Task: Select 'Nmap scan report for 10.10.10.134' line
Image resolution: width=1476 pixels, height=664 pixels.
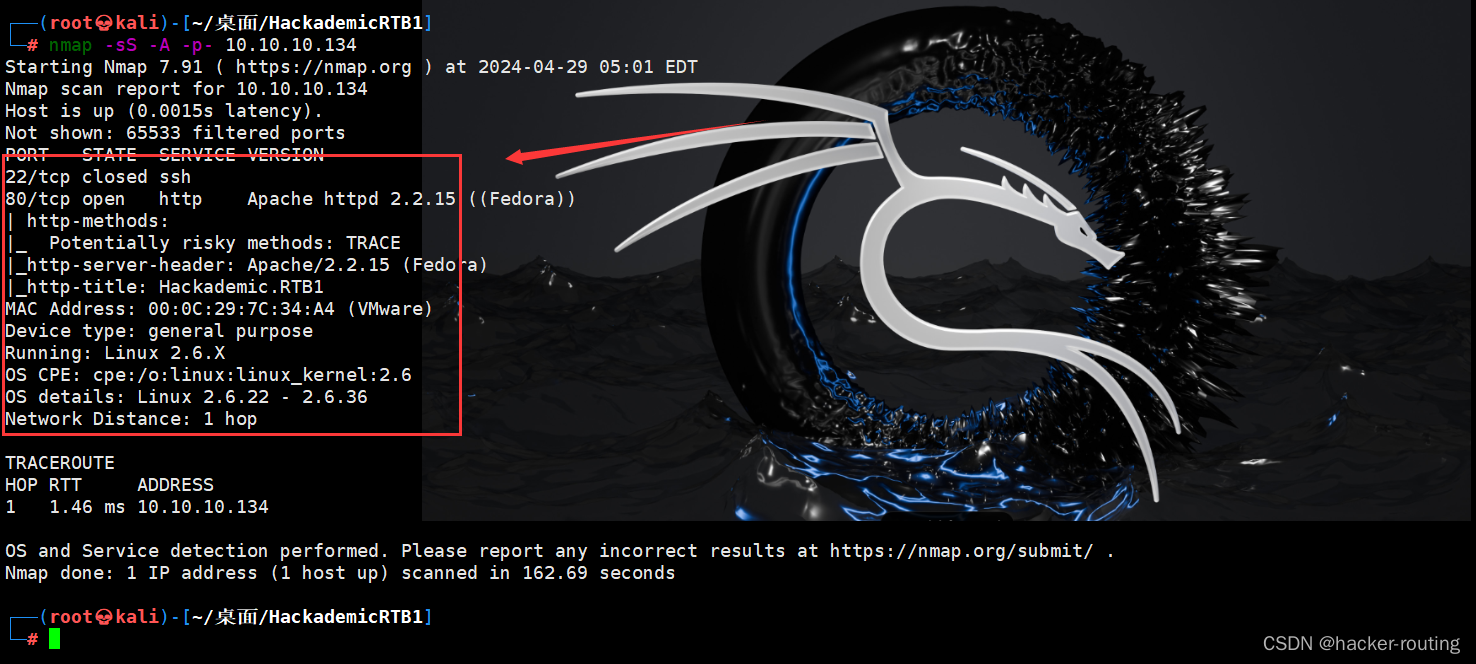Action: click(x=186, y=89)
